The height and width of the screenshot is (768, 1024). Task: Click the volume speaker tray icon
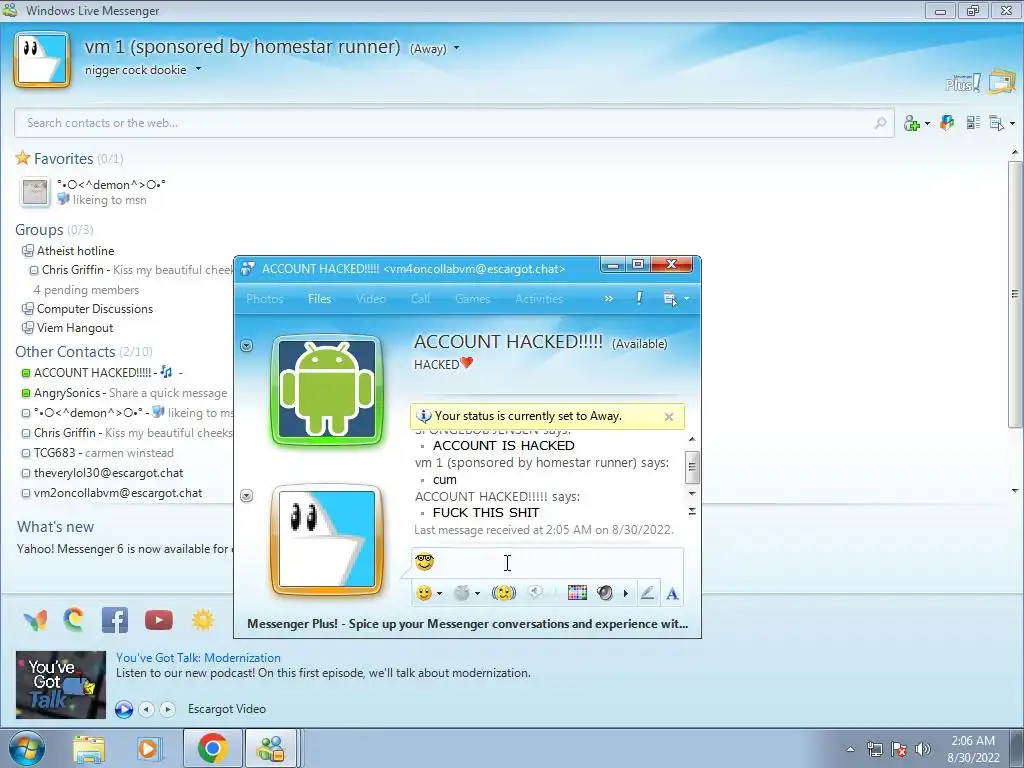point(923,749)
